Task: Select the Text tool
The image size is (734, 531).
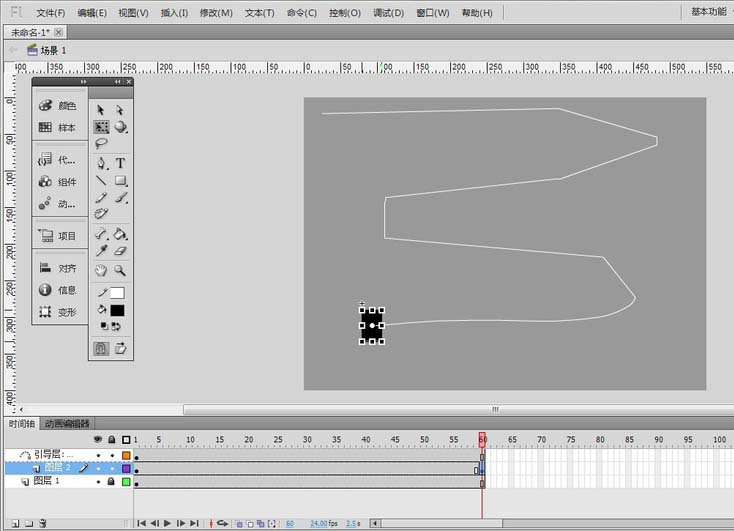Action: pos(121,163)
